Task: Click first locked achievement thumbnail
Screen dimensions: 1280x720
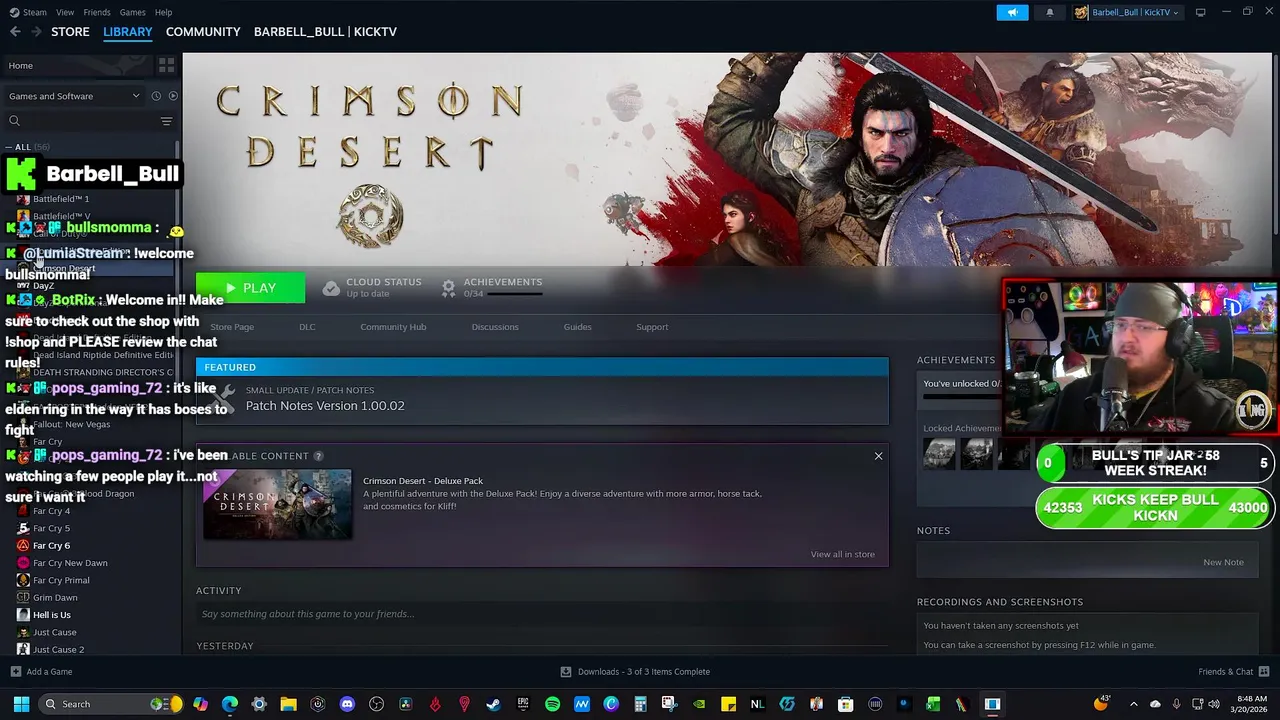Action: click(x=939, y=454)
